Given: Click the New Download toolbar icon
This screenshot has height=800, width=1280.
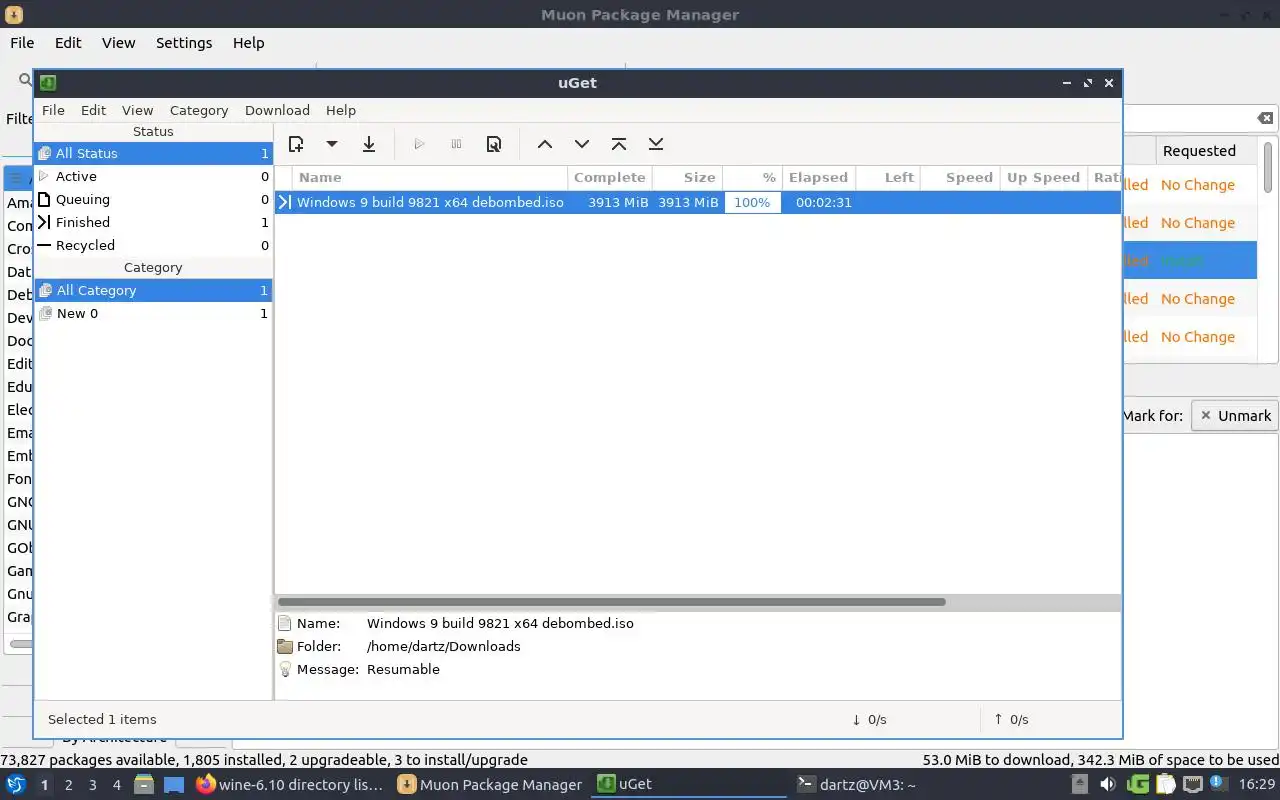Looking at the screenshot, I should (x=296, y=144).
